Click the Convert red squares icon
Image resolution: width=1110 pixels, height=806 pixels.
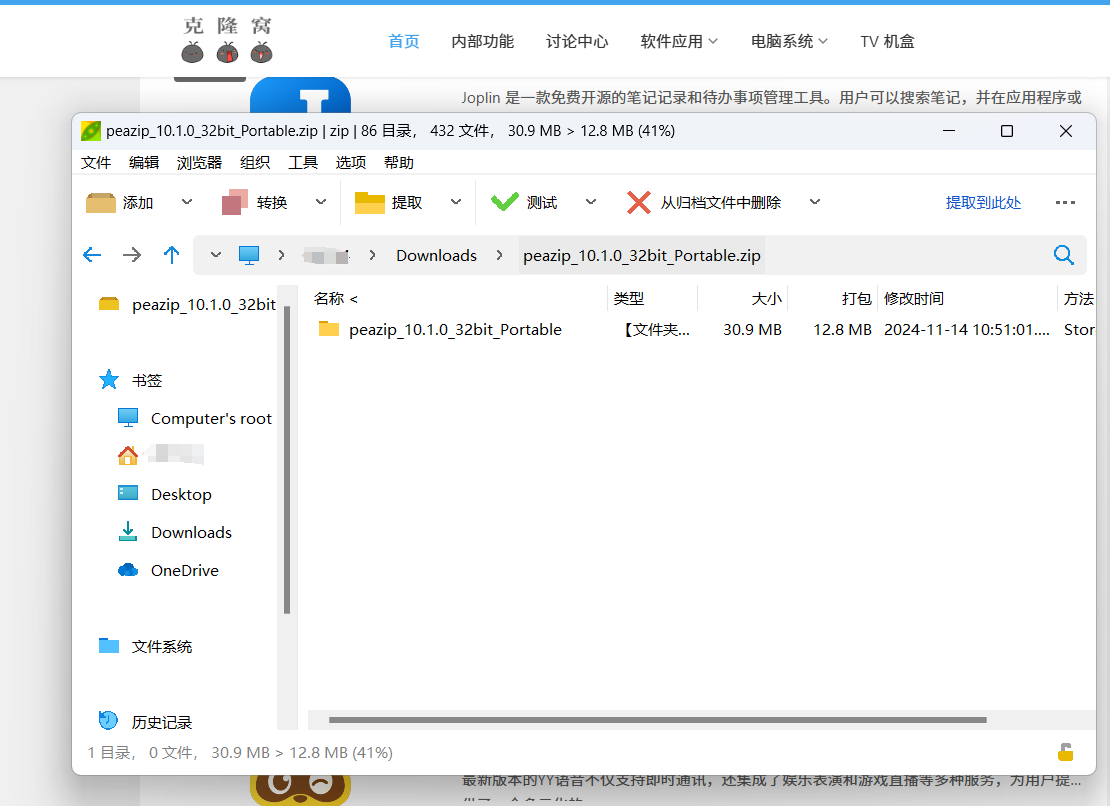click(x=235, y=202)
